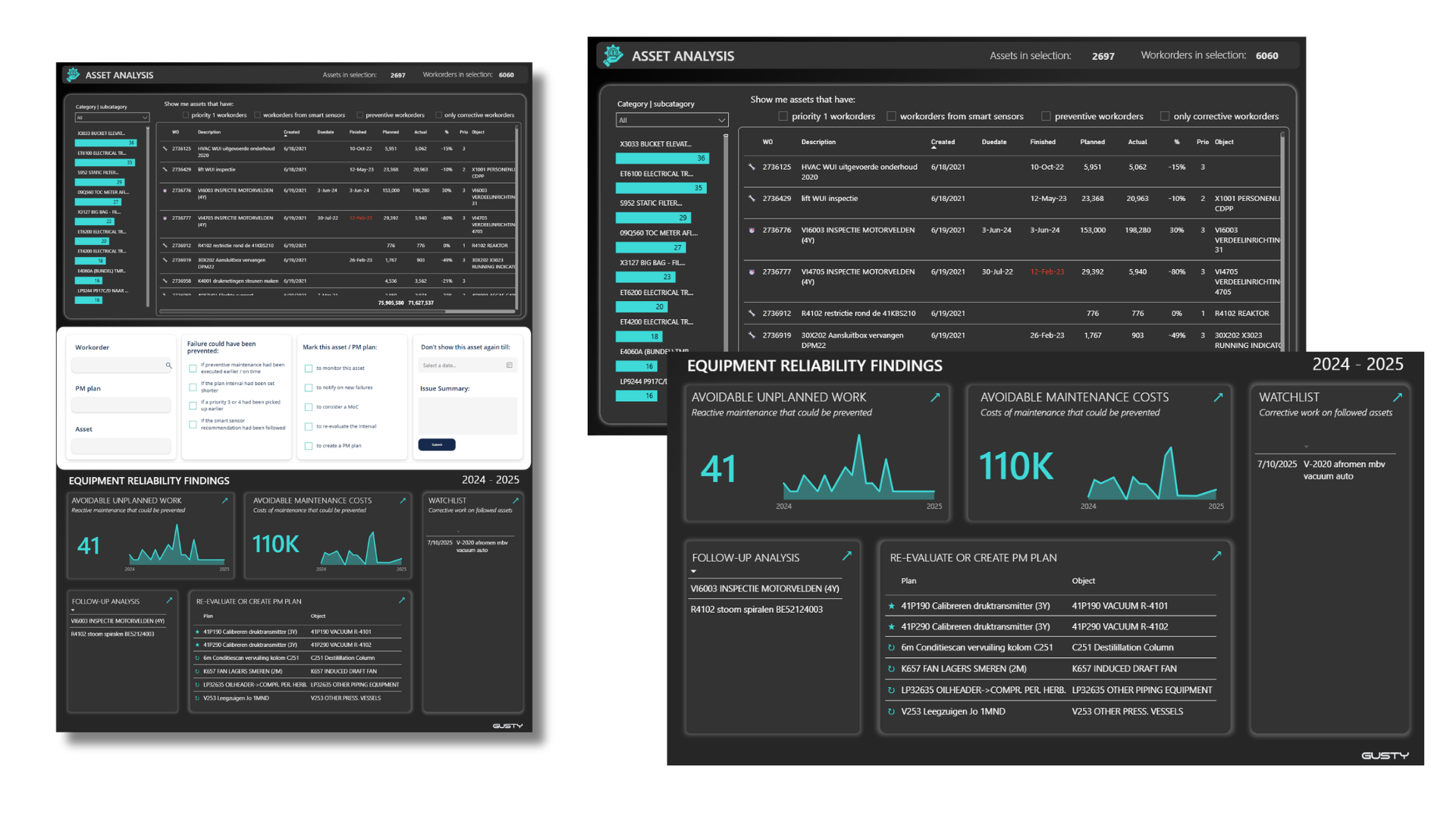Screen dimensions: 1456x819
Task: Click the PM plan input field
Action: click(121, 405)
